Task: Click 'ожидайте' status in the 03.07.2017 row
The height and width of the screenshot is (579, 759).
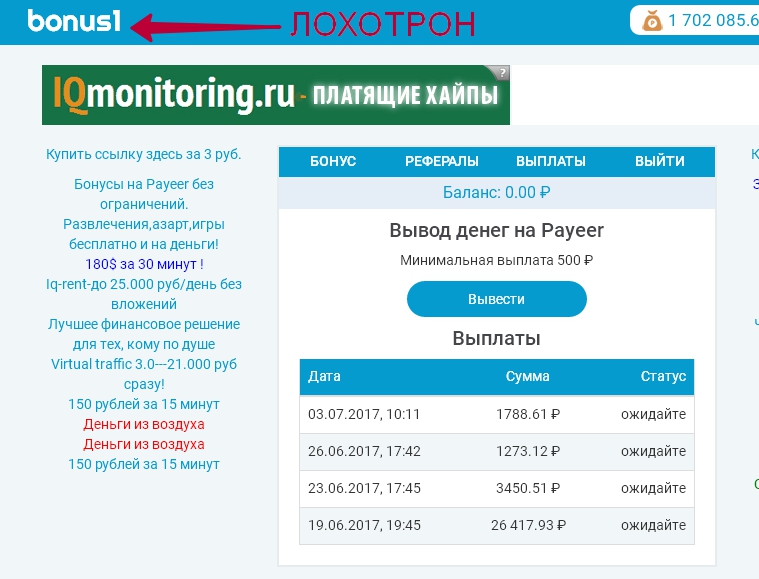Action: (x=653, y=414)
